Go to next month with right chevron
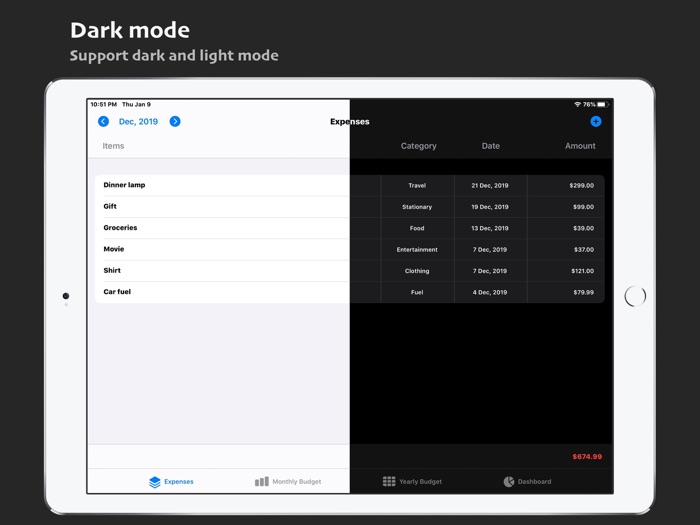Viewport: 700px width, 525px height. 175,121
